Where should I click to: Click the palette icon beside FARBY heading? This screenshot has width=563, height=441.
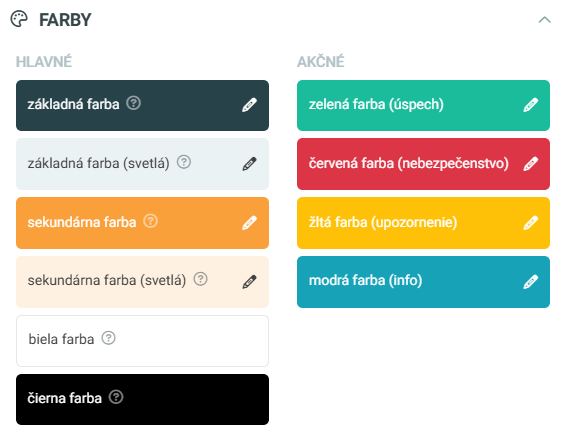pos(19,19)
